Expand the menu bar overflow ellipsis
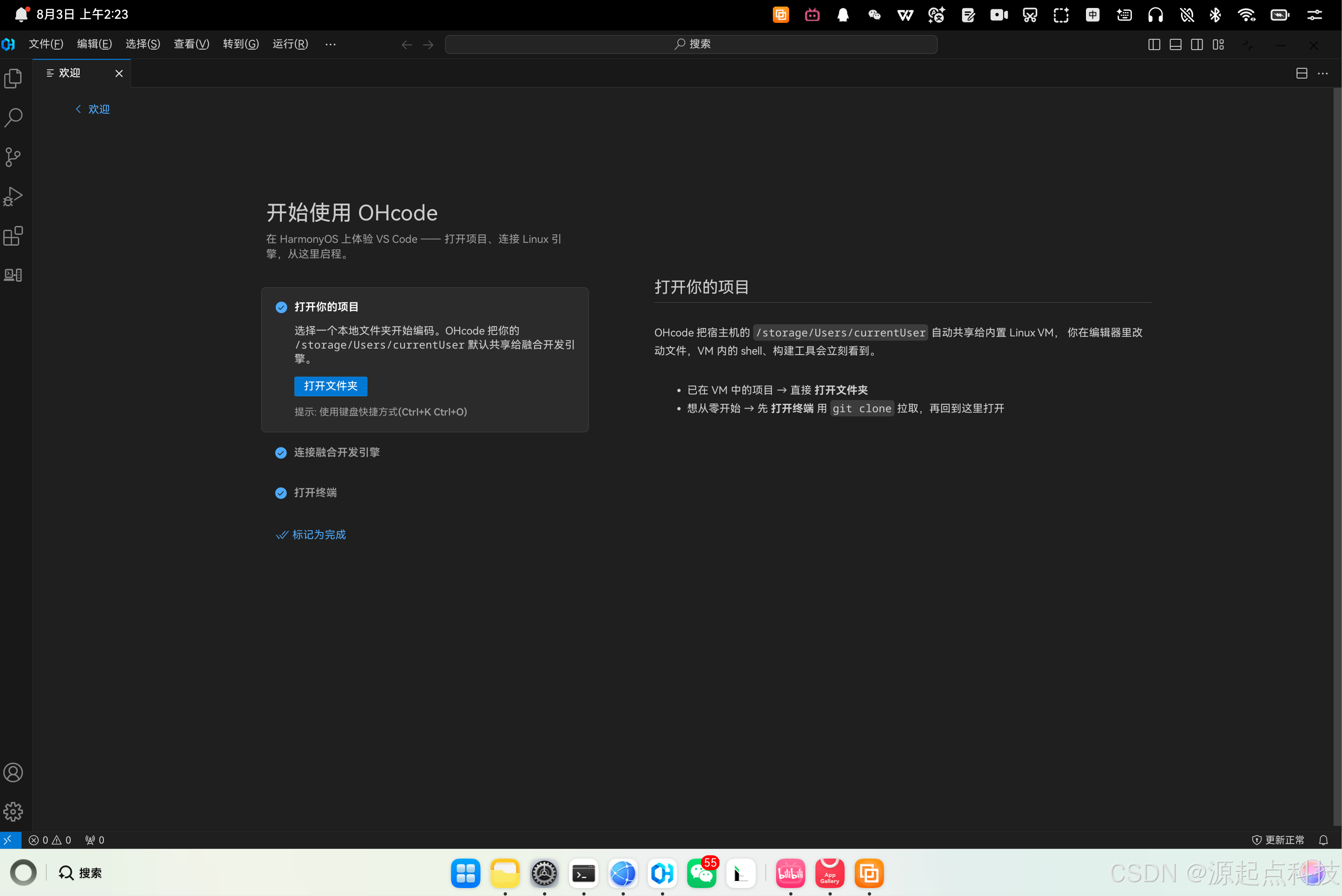 tap(330, 44)
